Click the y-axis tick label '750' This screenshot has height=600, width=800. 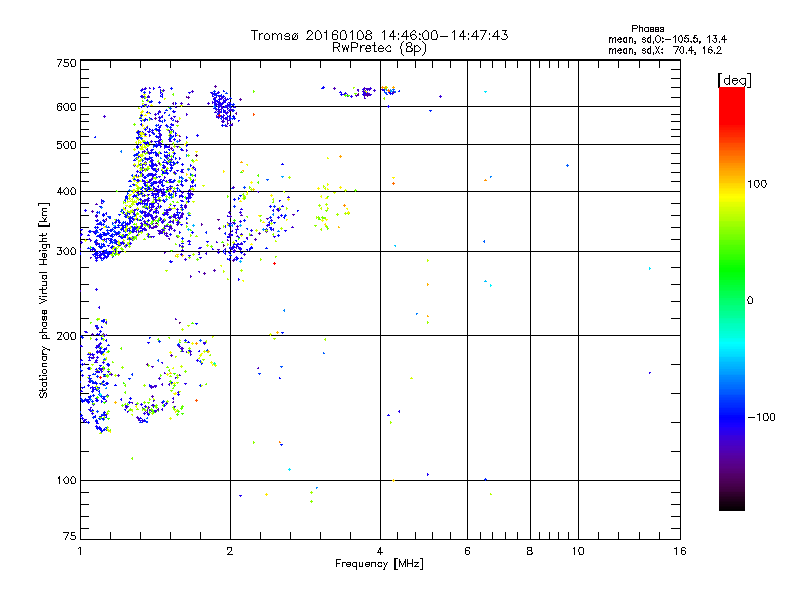pyautogui.click(x=66, y=63)
